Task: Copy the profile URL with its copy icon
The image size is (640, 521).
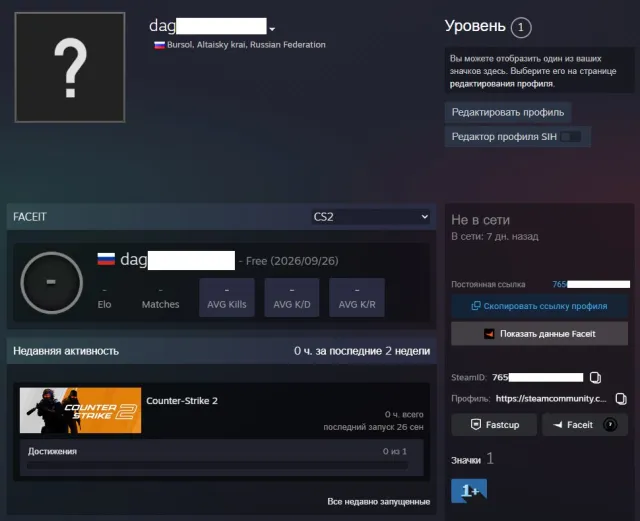Action: 621,399
